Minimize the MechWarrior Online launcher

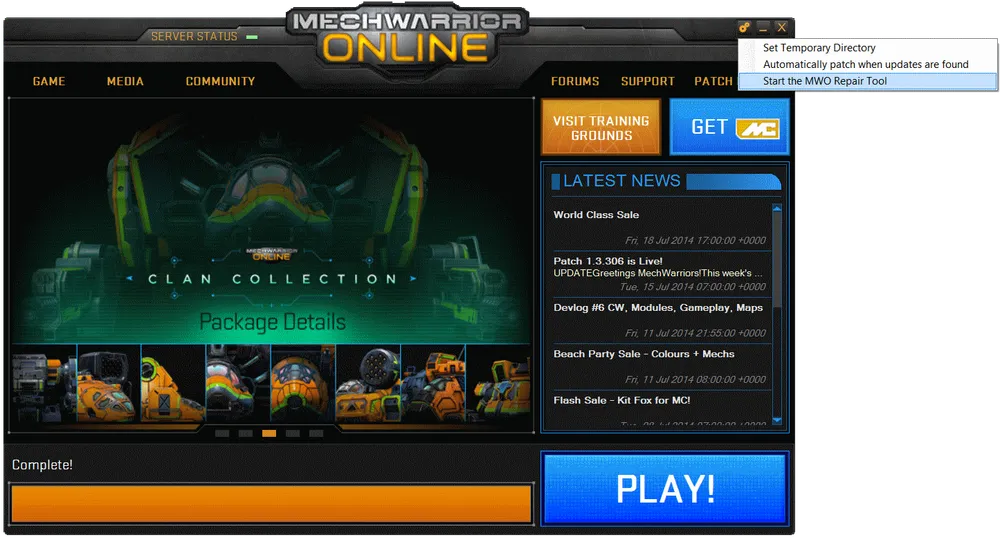point(763,27)
